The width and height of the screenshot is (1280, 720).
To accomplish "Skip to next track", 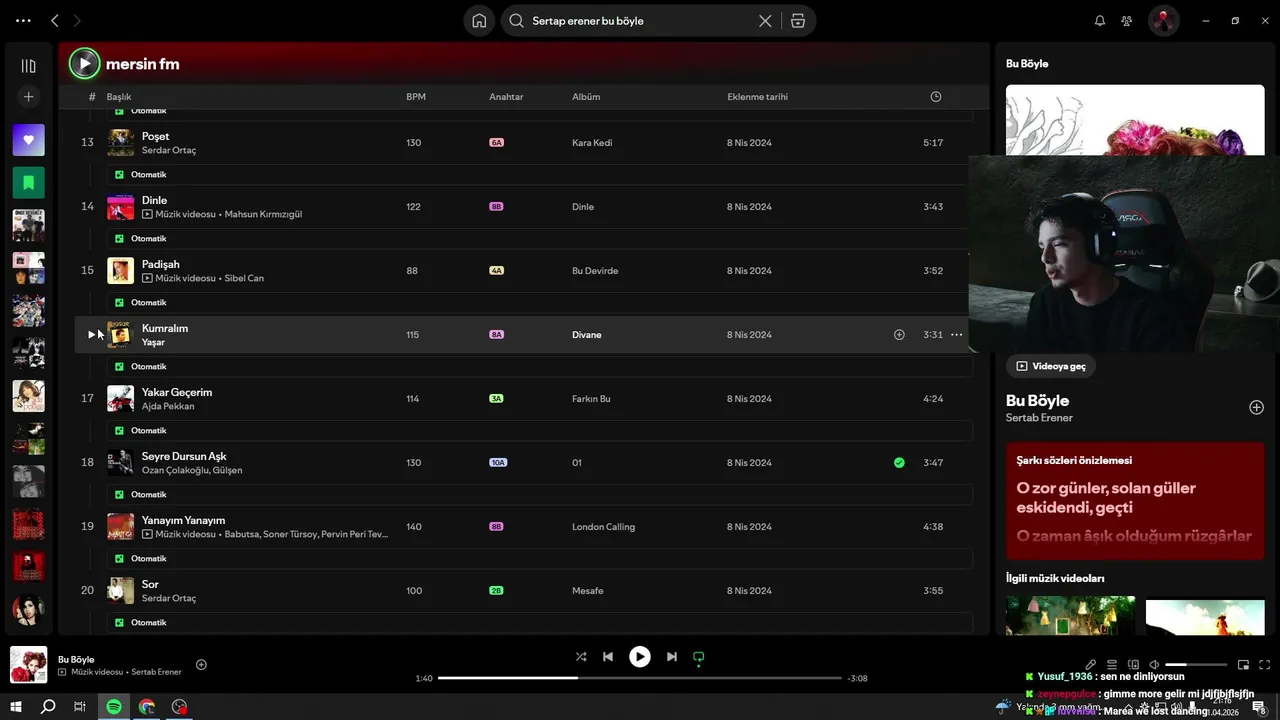I will tap(672, 657).
